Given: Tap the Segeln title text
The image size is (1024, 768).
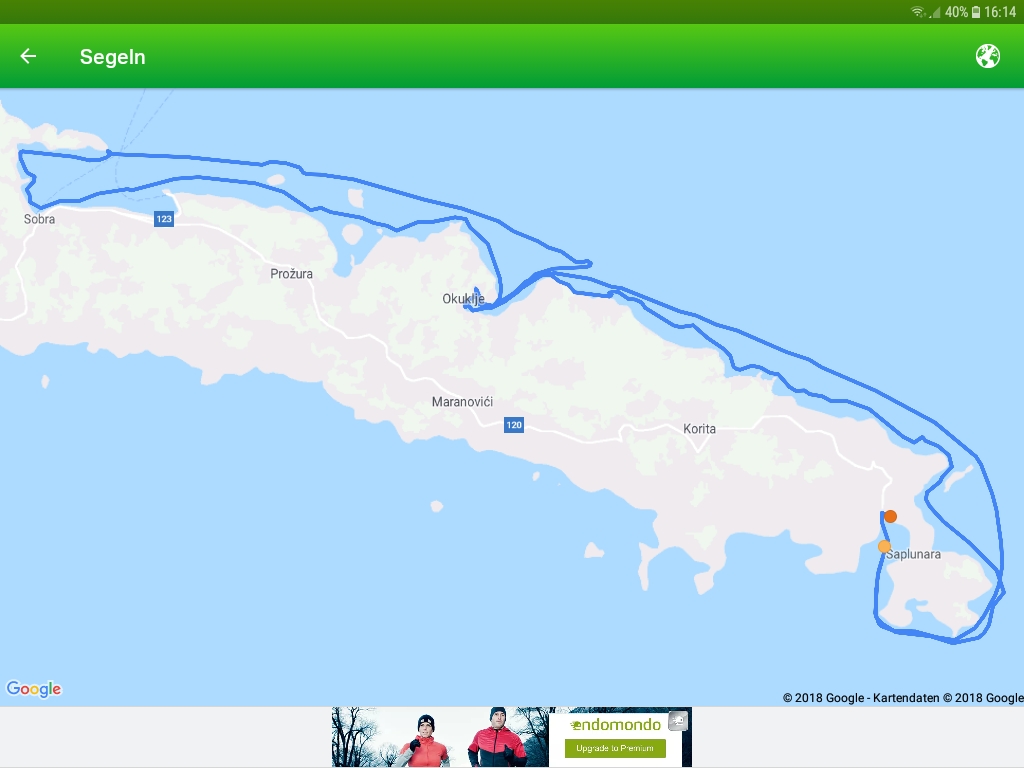Looking at the screenshot, I should coord(113,57).
